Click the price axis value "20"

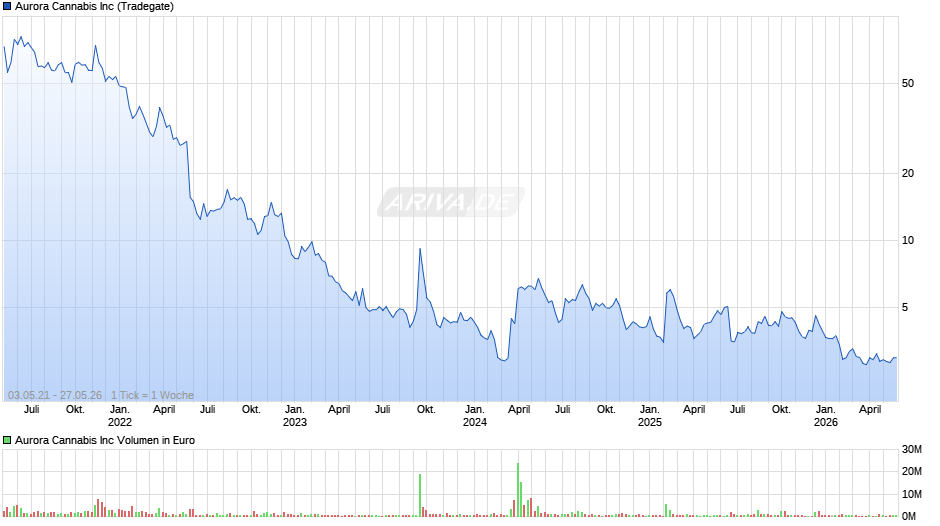(x=908, y=173)
